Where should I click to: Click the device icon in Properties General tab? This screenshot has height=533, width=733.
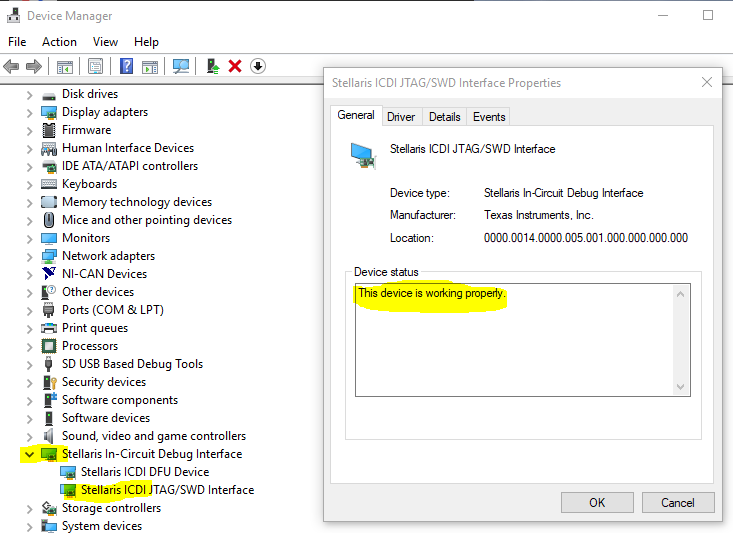click(363, 156)
